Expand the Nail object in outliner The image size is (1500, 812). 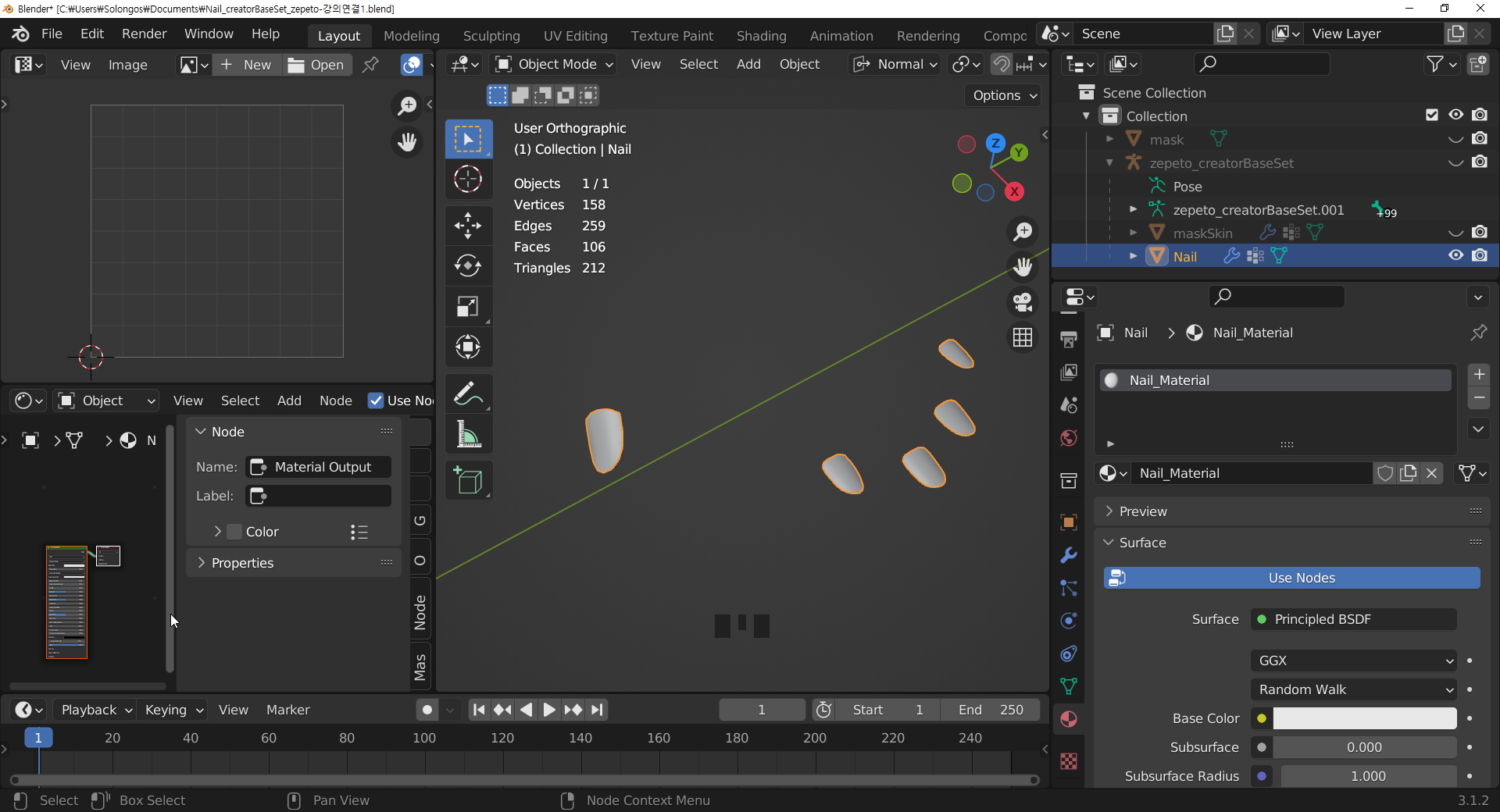pos(1134,255)
